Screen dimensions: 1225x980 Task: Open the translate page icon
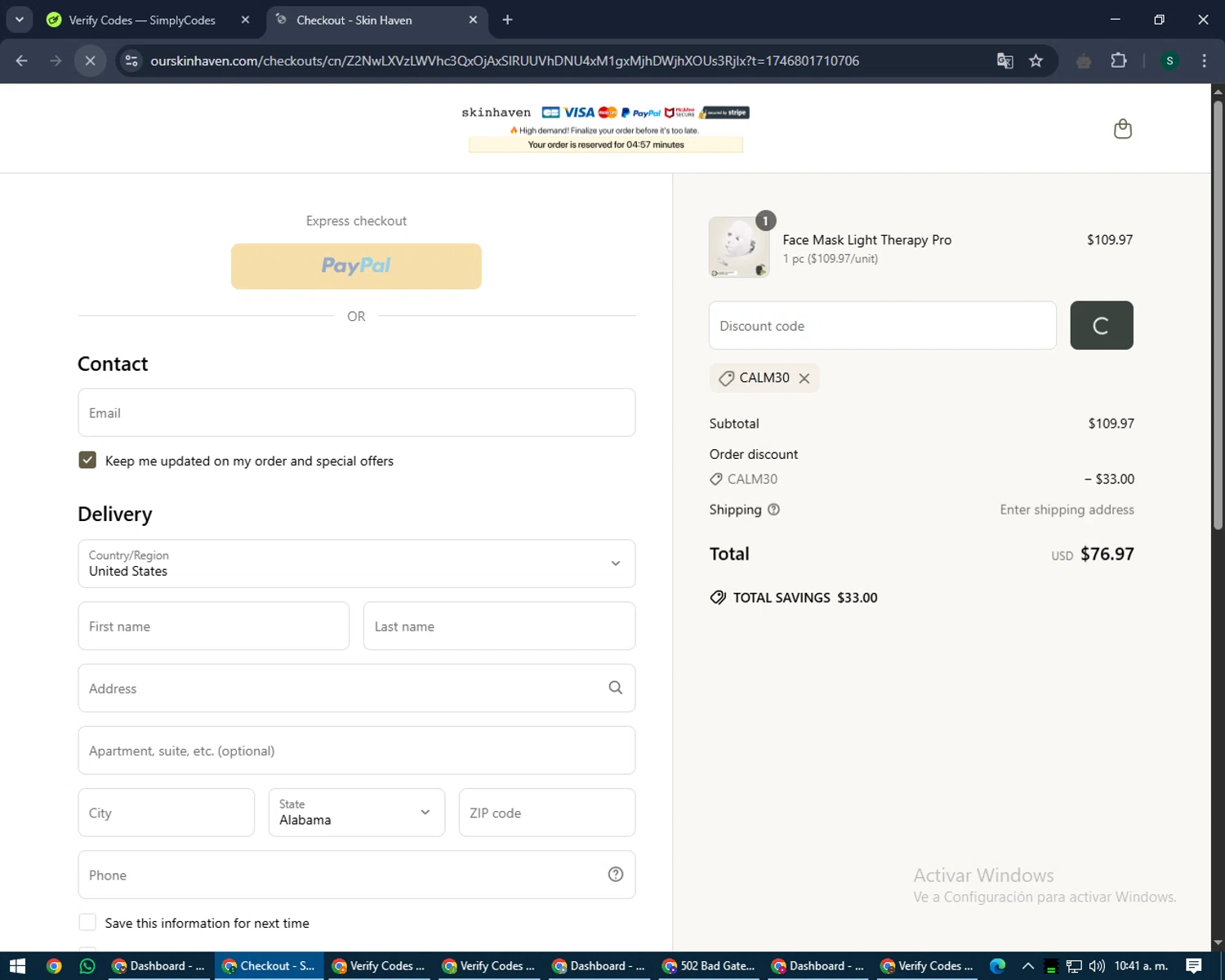coord(1005,60)
